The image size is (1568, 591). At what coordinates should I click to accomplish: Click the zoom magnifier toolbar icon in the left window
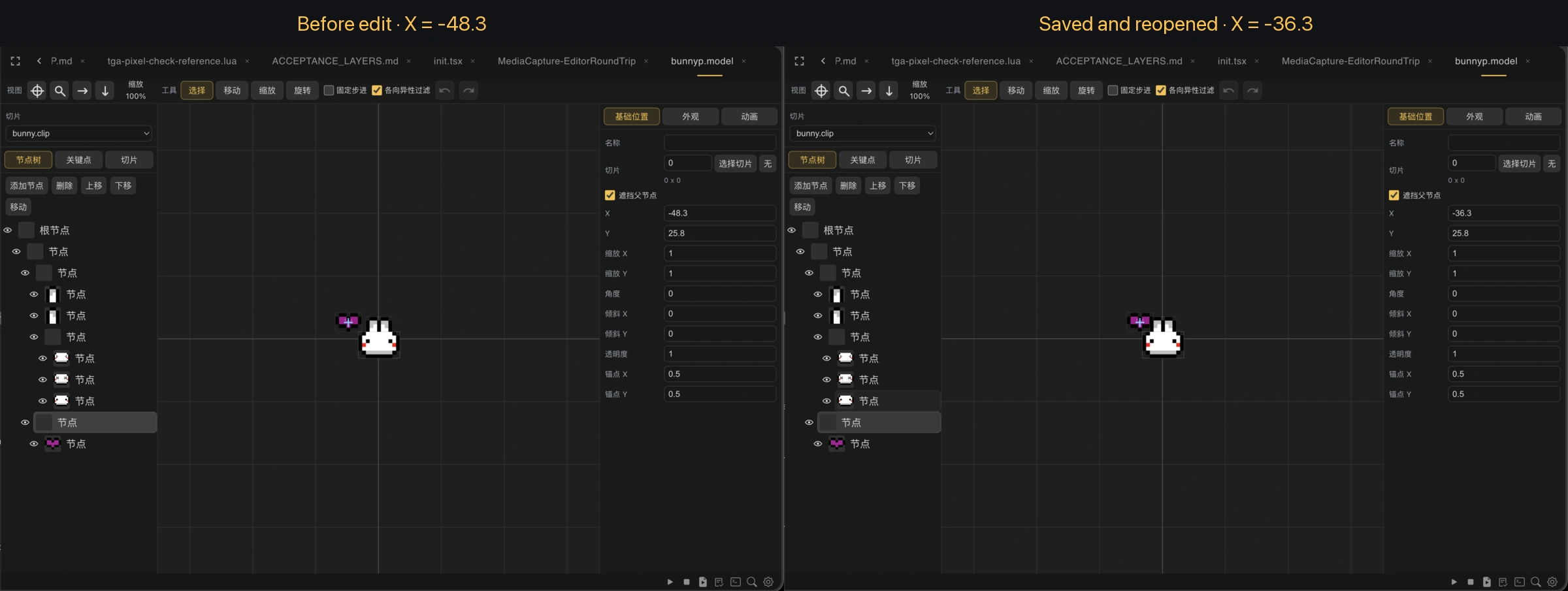click(x=60, y=91)
